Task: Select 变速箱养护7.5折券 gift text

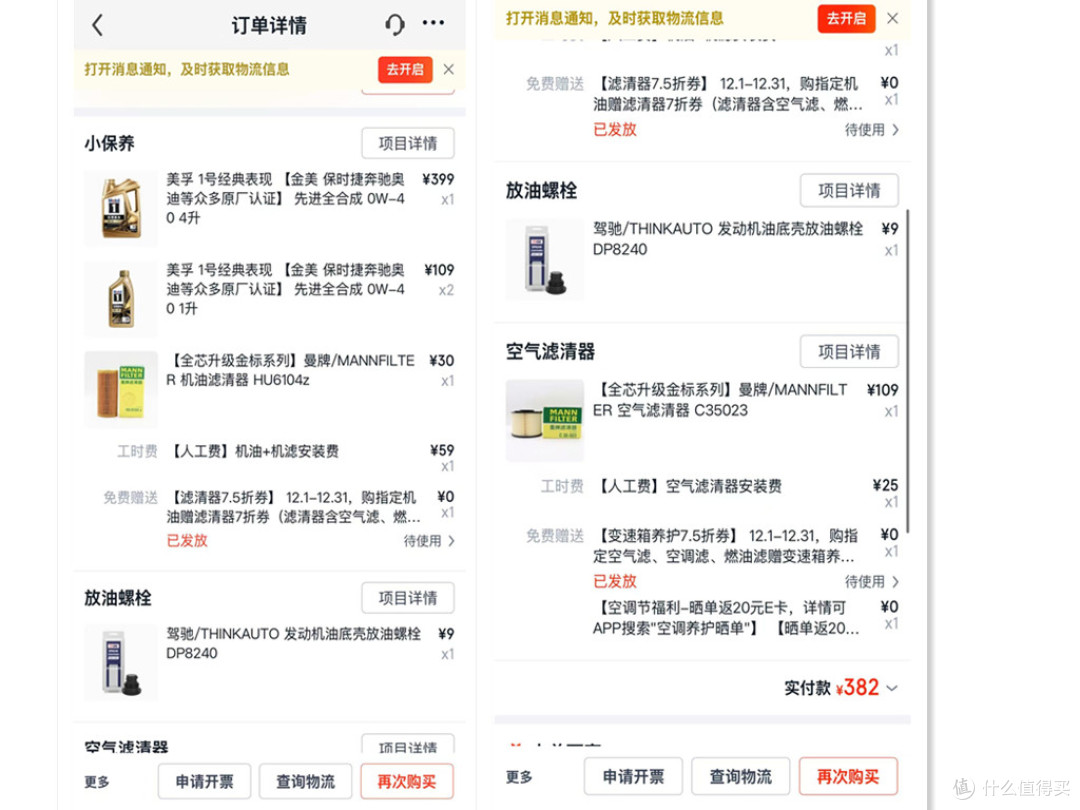Action: coord(726,546)
